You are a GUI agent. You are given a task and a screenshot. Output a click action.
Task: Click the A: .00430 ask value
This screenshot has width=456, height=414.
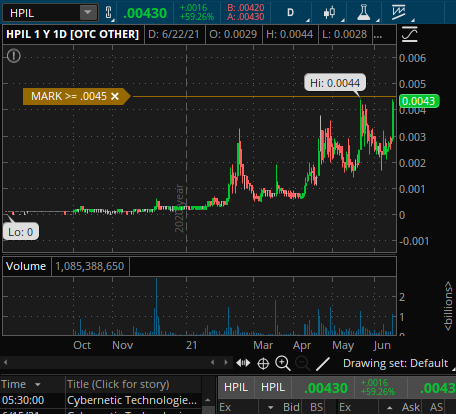246,17
